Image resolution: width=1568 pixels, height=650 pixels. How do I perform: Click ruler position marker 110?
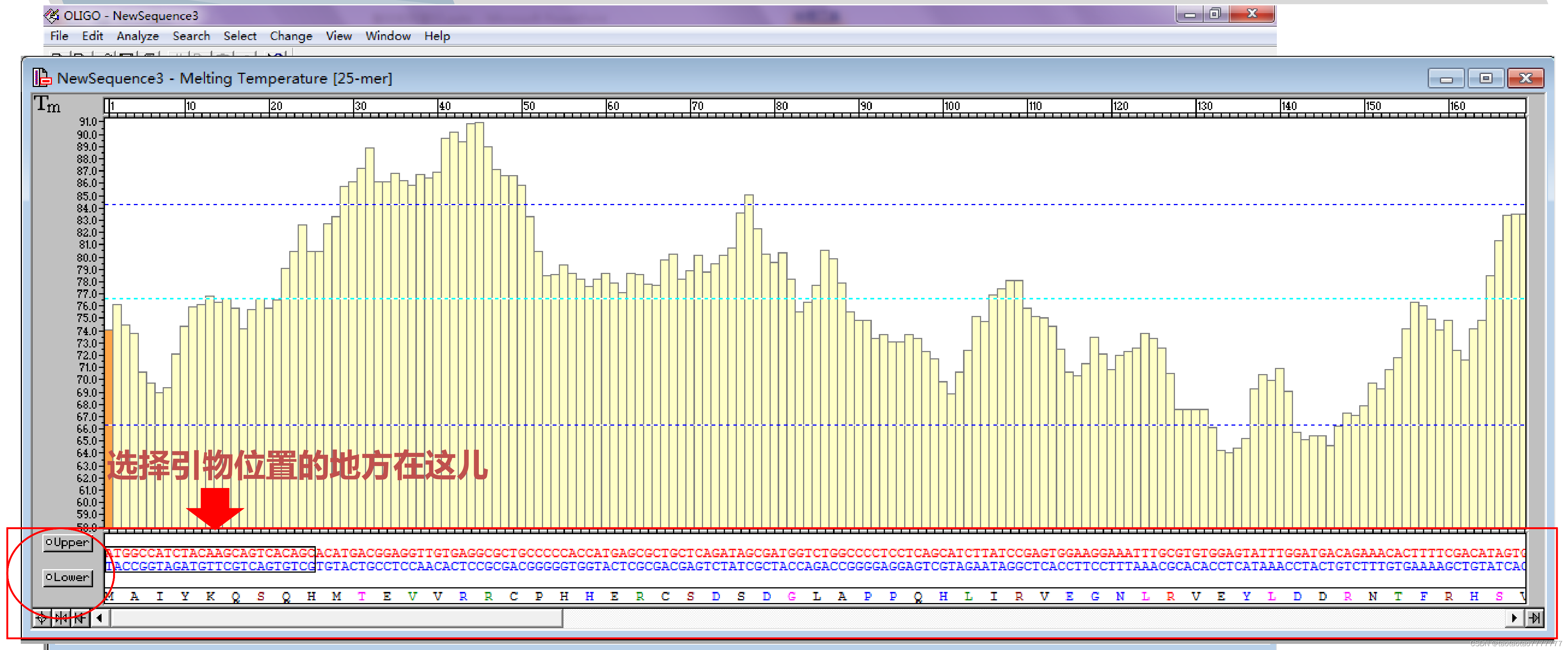[x=1035, y=106]
